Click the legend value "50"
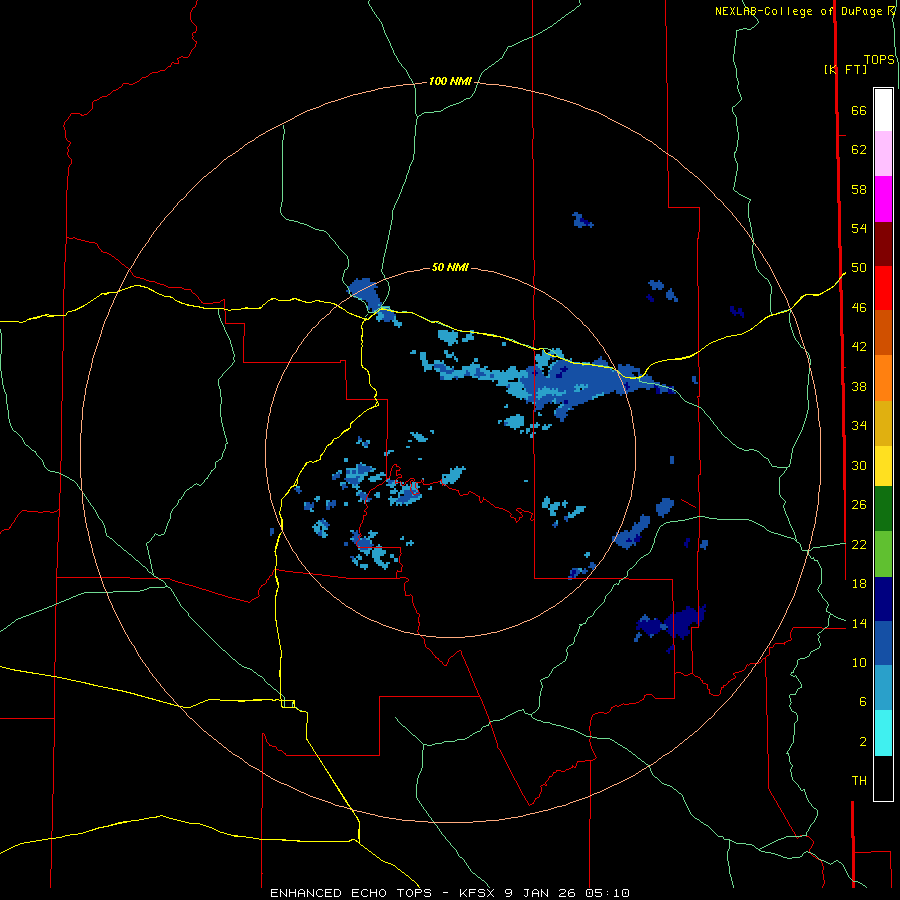This screenshot has height=900, width=900. (859, 268)
